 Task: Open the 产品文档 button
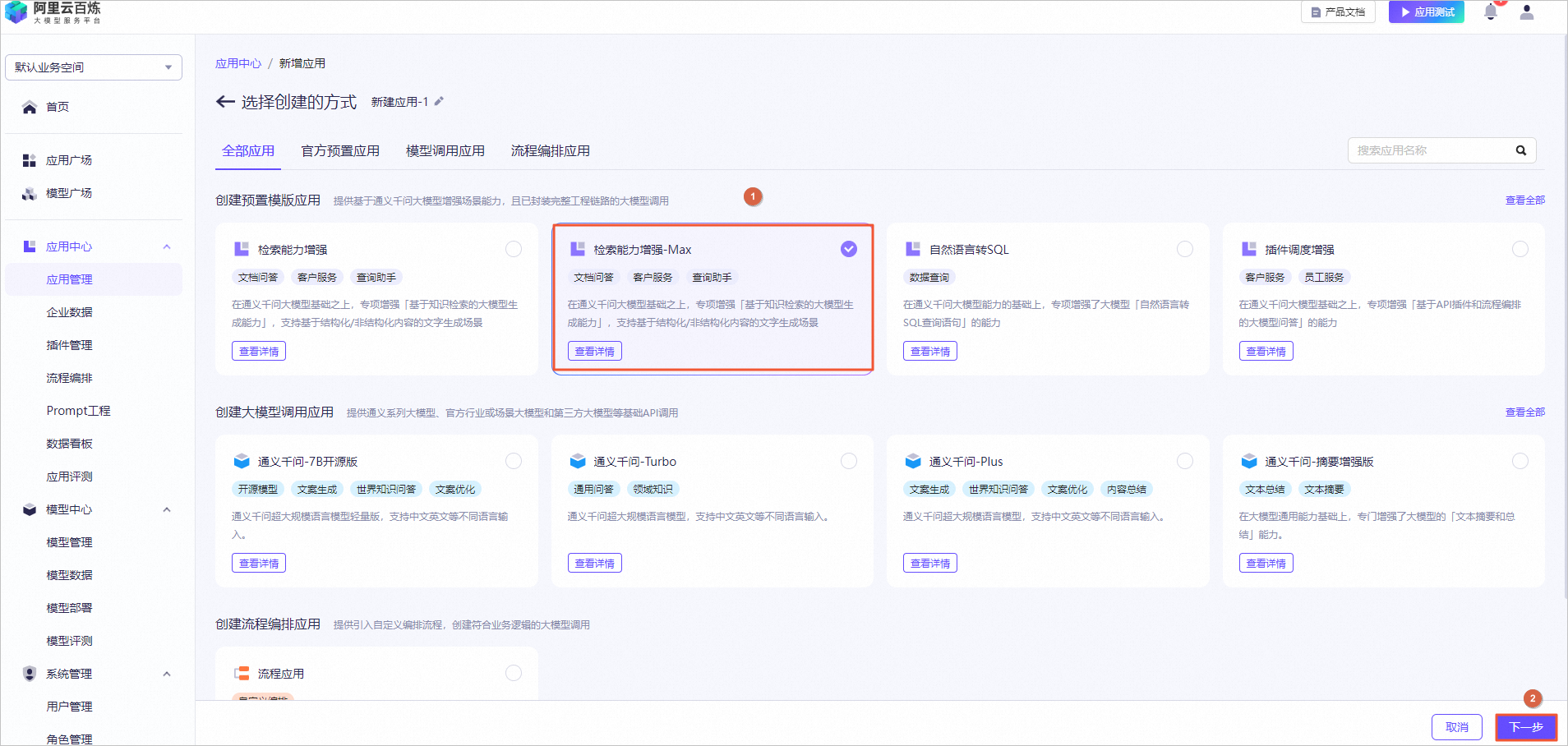[x=1338, y=12]
